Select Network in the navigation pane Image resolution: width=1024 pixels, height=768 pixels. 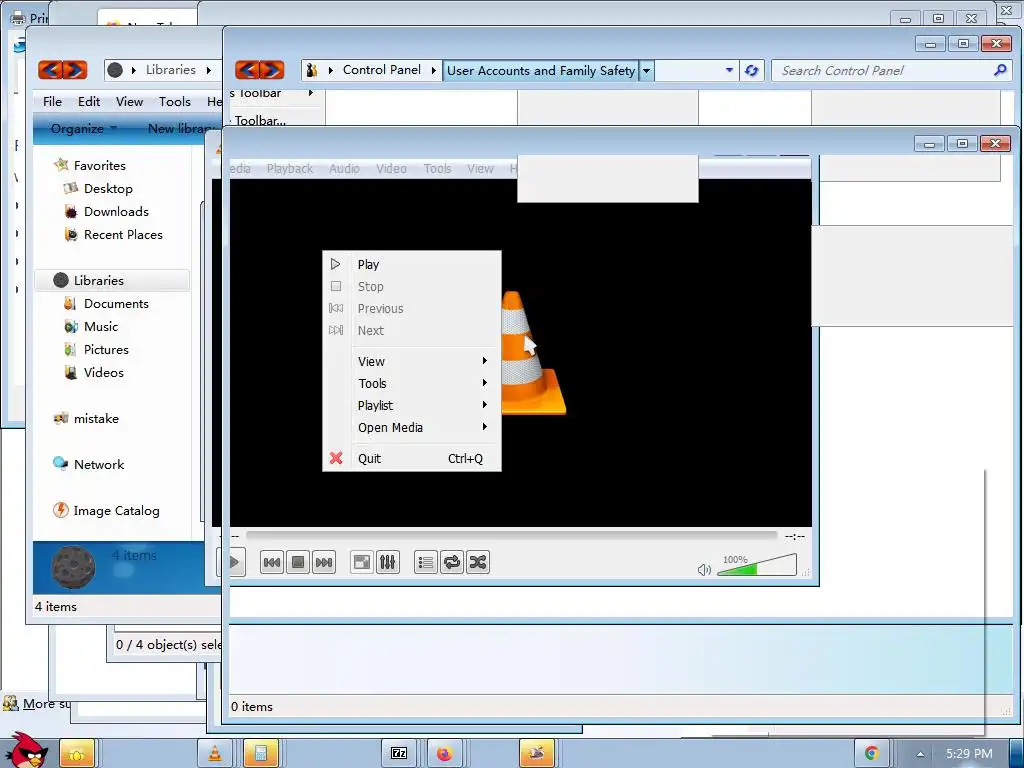[98, 464]
